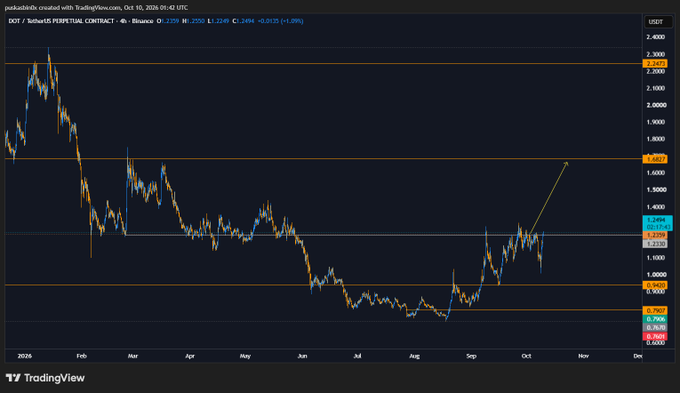The image size is (680, 393).
Task: Click the Feb label on time axis
Action: pos(82,356)
